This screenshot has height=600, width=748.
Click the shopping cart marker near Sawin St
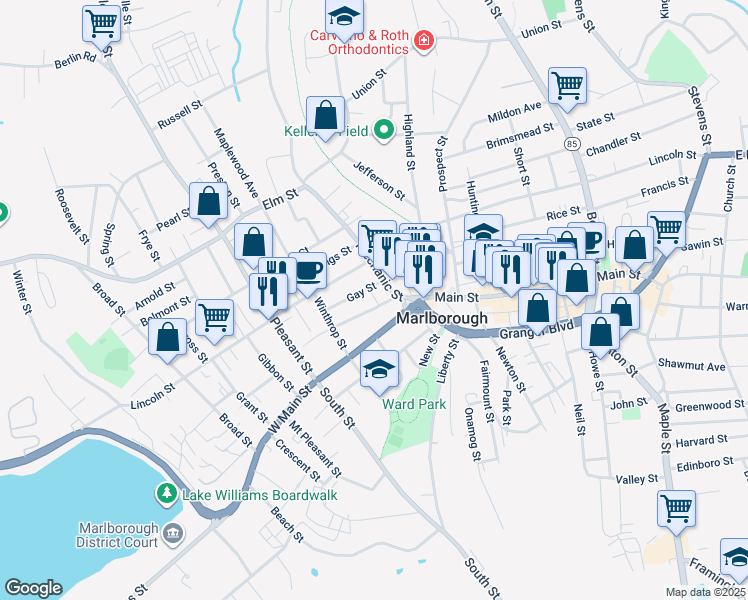668,233
